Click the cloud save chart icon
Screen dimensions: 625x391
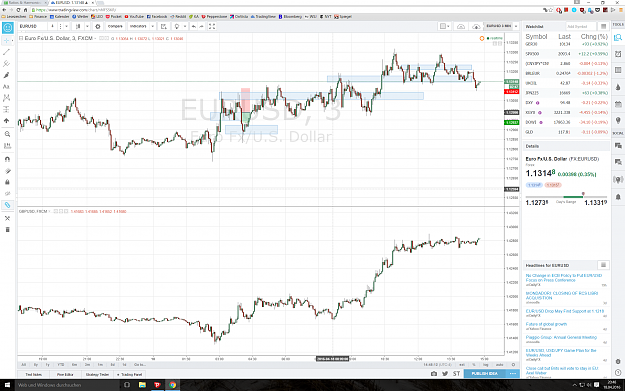tap(461, 26)
